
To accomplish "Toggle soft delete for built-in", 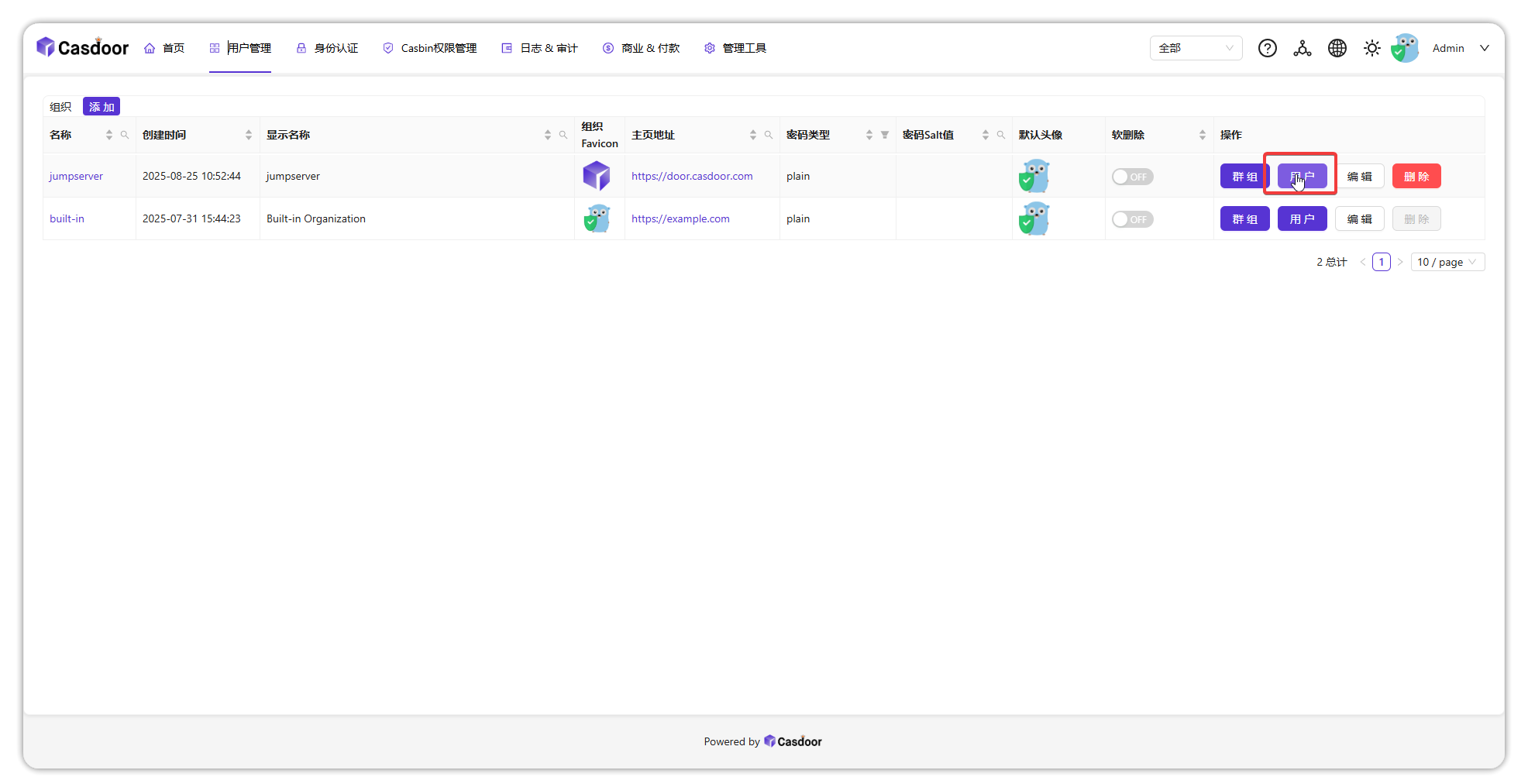I will click(1133, 219).
